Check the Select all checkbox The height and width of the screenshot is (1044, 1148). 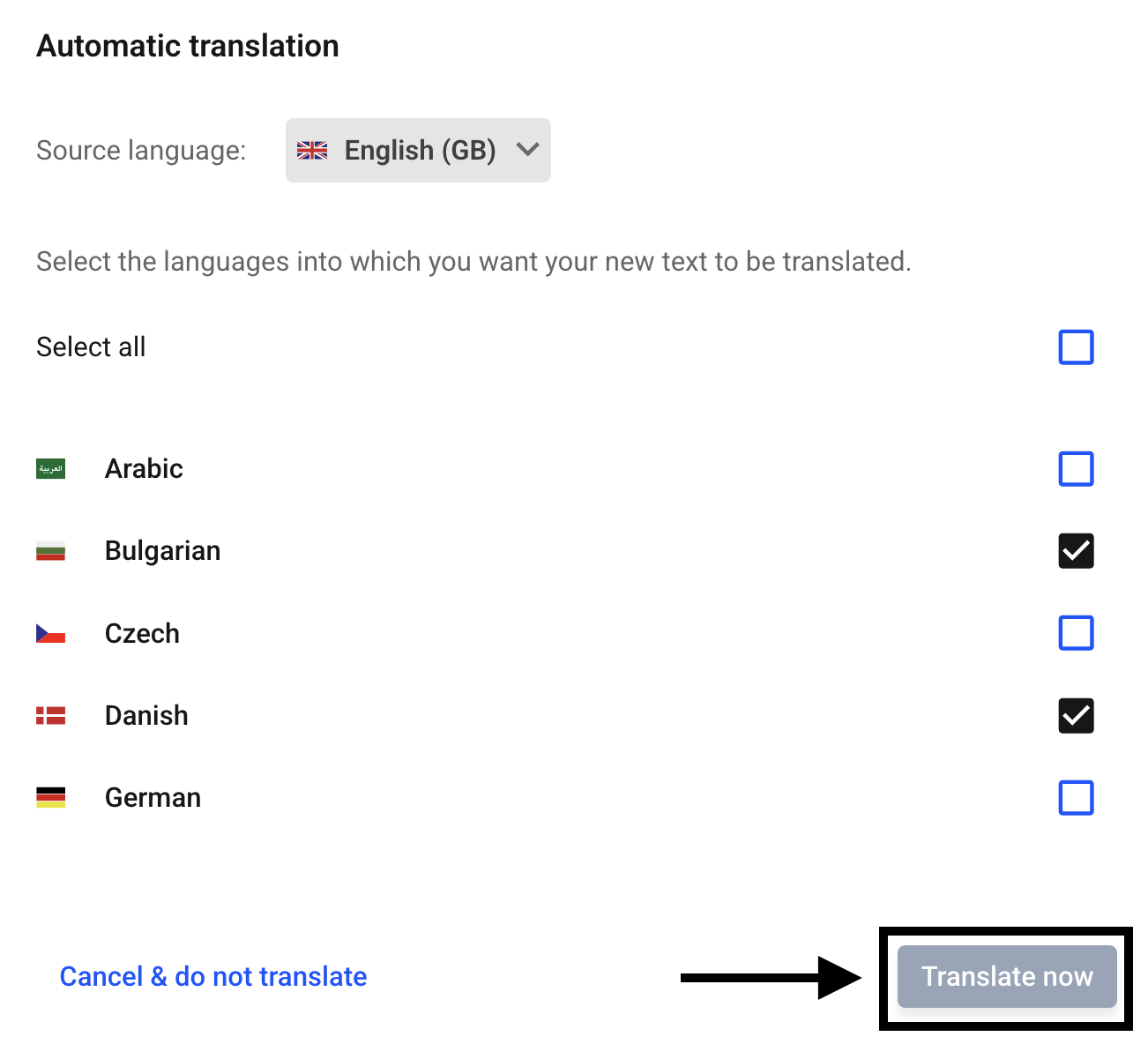coord(1076,347)
